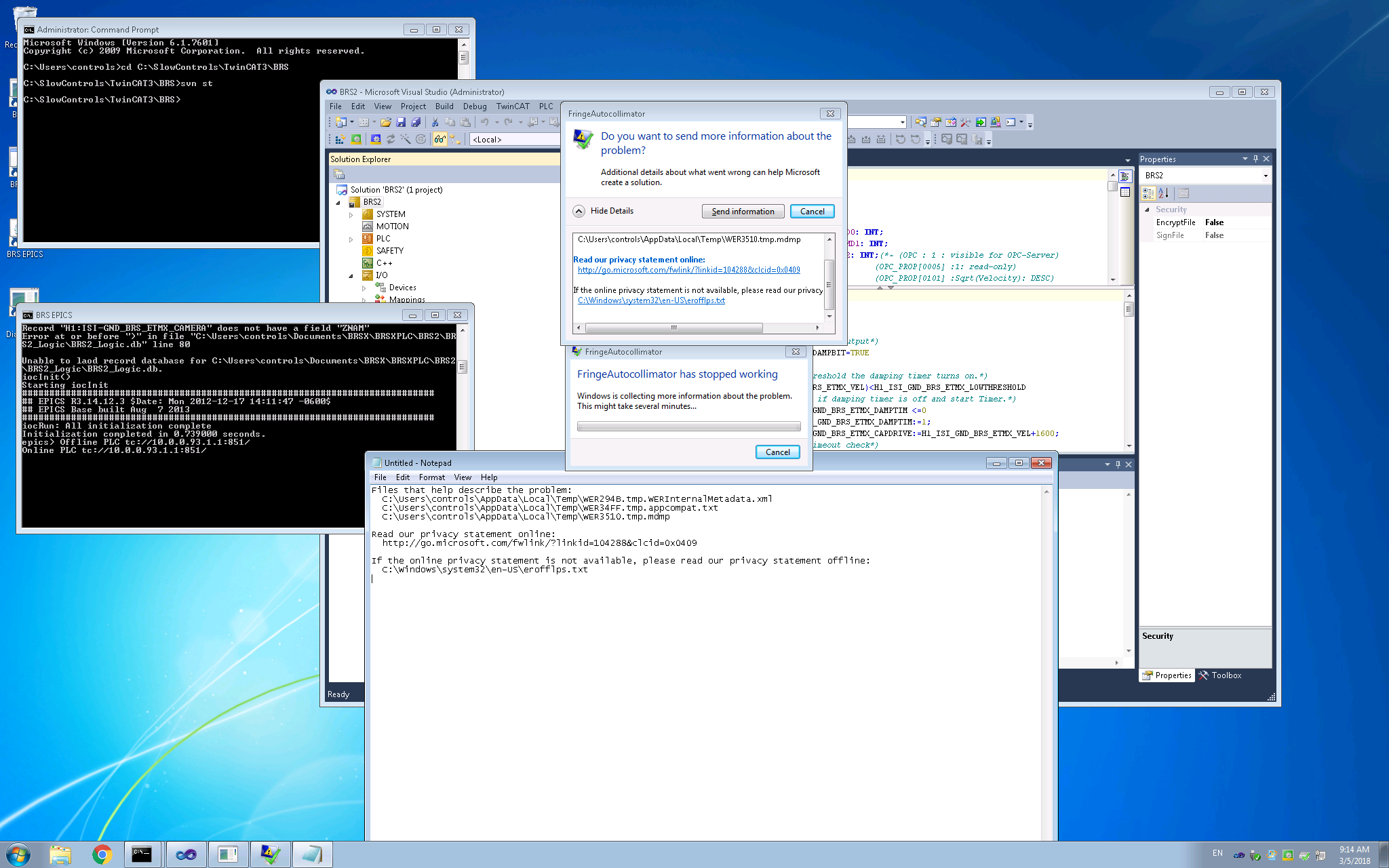Collapse Hide Details chevron in error dialog

click(579, 211)
